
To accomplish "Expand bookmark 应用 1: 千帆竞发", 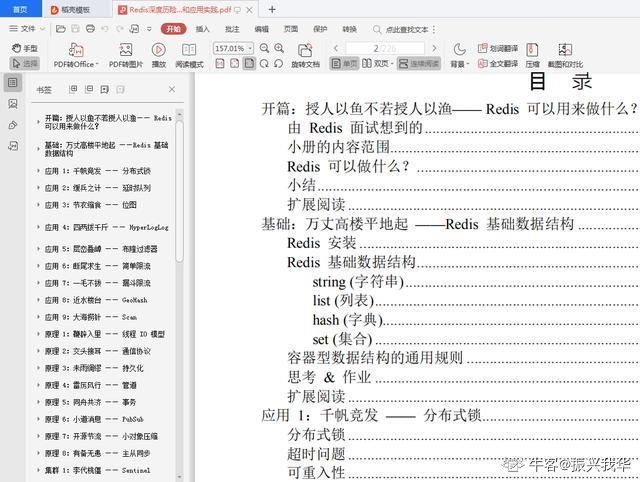I will point(38,171).
